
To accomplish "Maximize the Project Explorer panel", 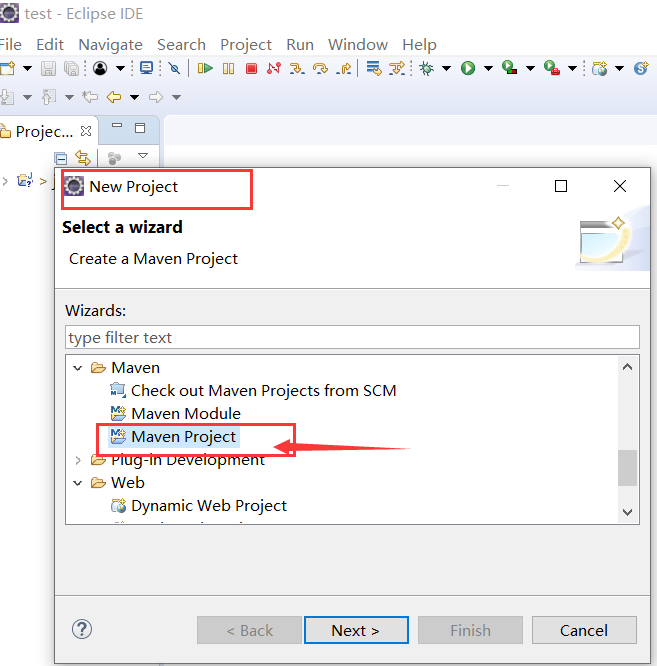I will click(x=140, y=128).
